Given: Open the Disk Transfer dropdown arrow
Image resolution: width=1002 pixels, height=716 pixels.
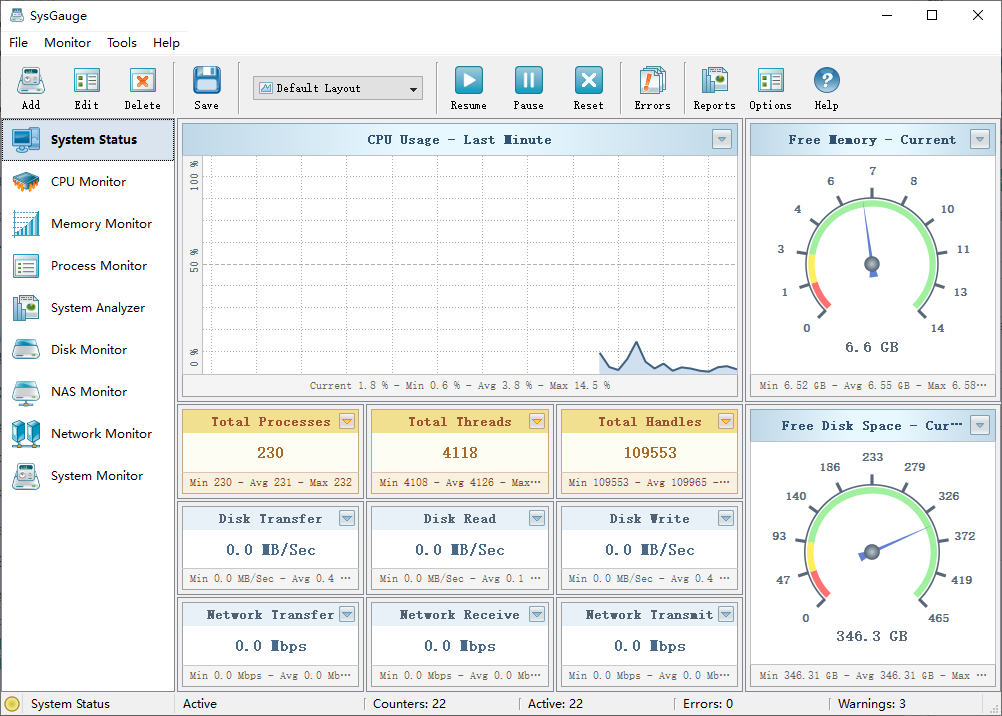Looking at the screenshot, I should point(347,518).
